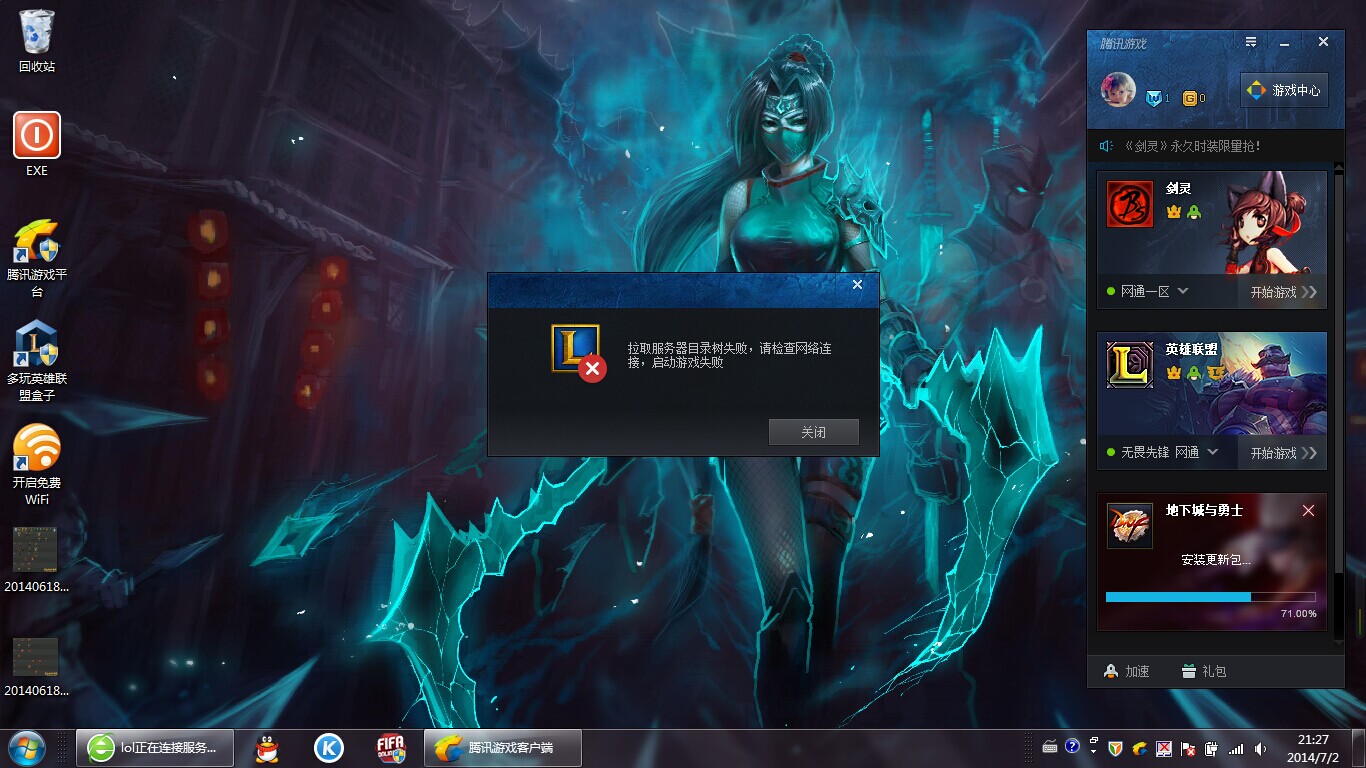Close the League error dialog with its X
The width and height of the screenshot is (1366, 768).
pos(857,285)
